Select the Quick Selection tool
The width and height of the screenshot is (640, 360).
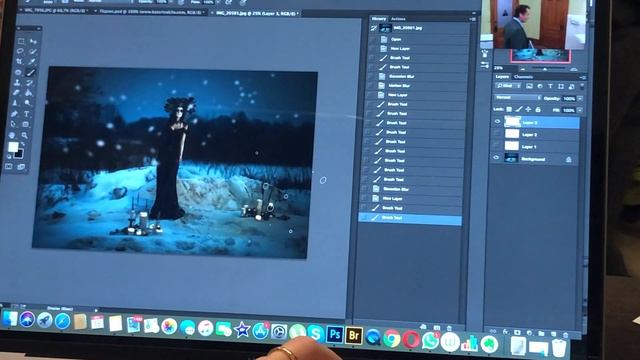pyautogui.click(x=32, y=51)
